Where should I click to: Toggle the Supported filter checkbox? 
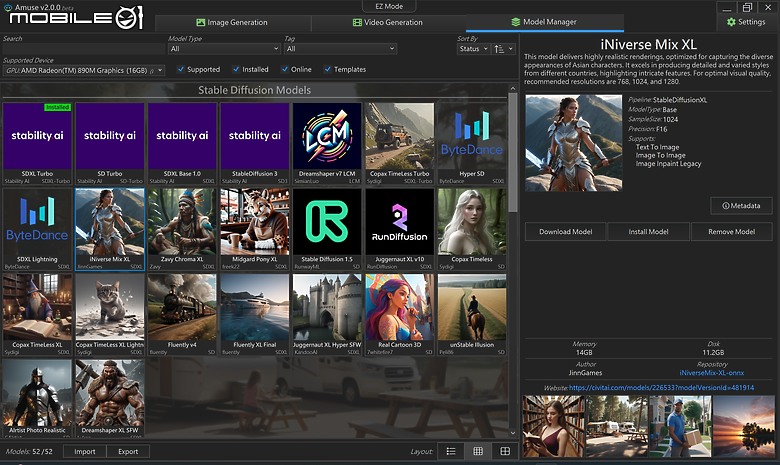point(181,70)
